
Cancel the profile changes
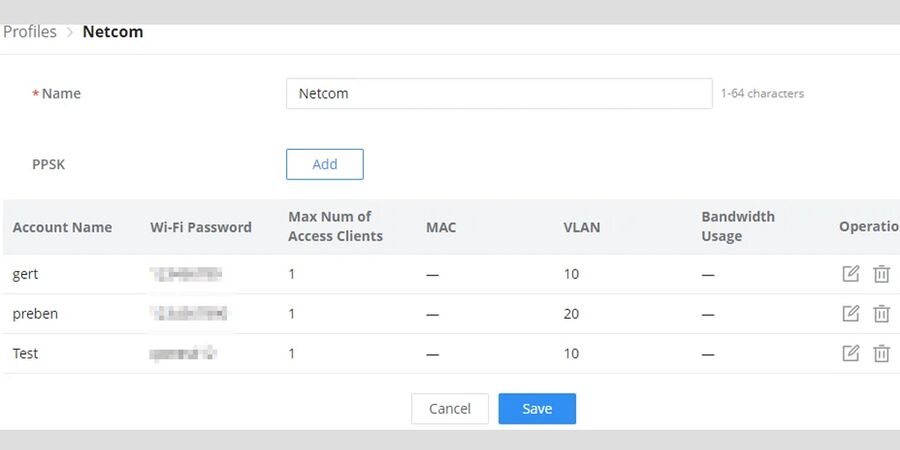[449, 408]
